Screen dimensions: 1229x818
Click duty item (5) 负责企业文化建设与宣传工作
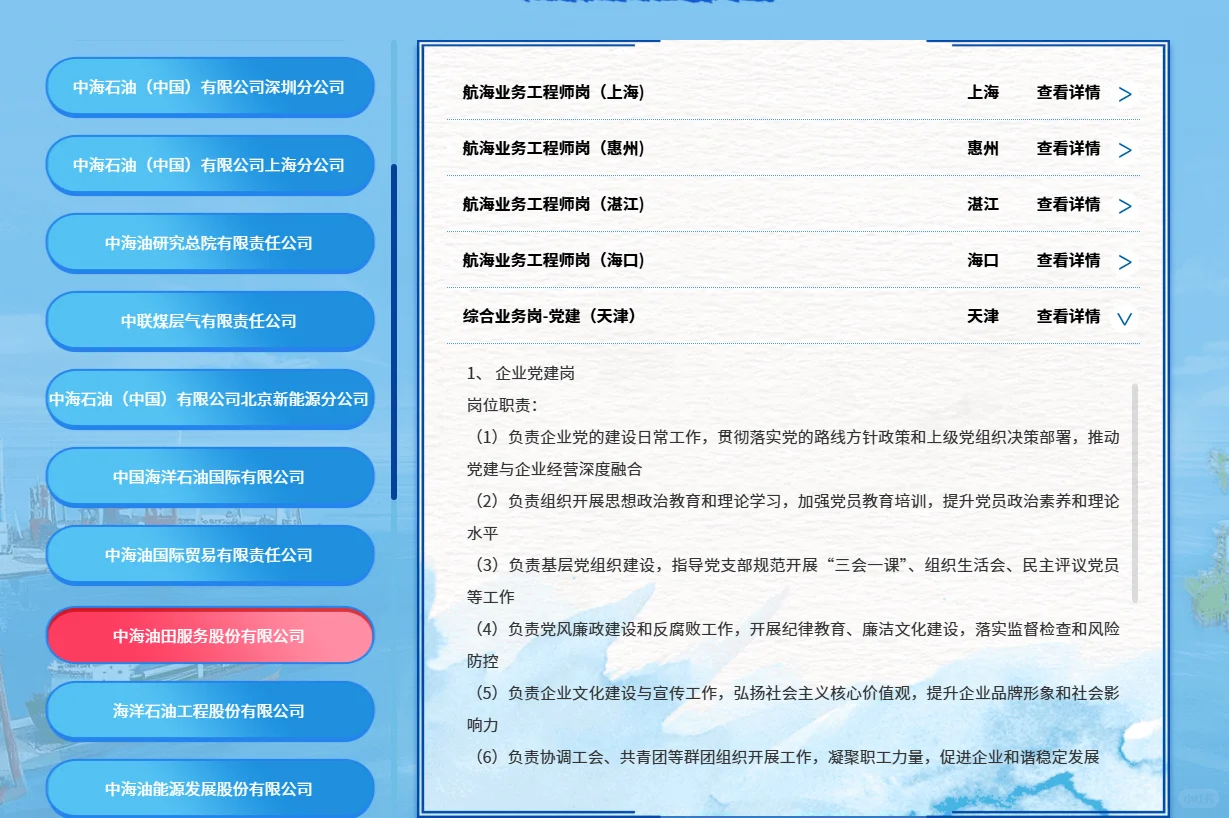(793, 709)
